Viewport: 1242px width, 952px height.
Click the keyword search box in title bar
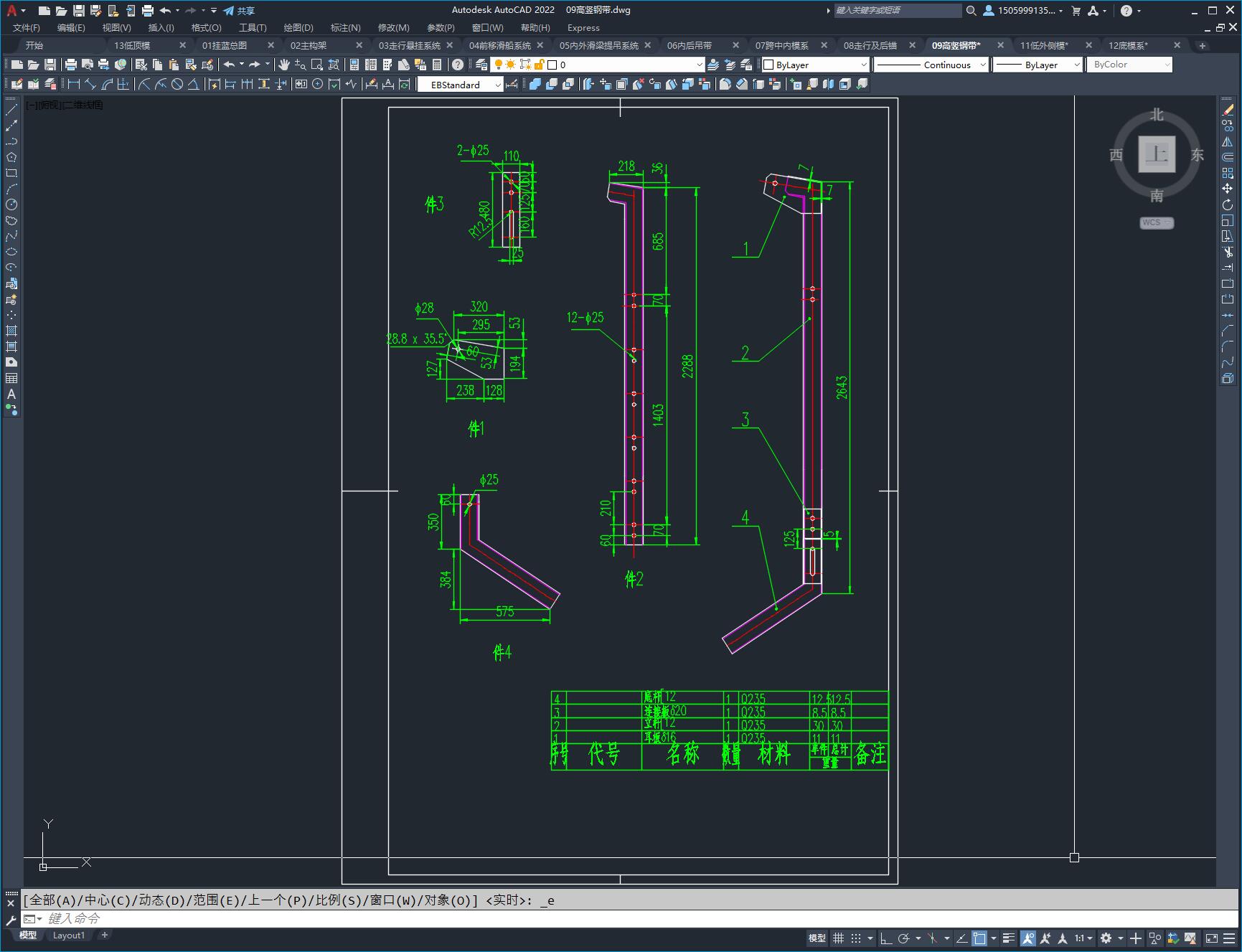(x=898, y=11)
